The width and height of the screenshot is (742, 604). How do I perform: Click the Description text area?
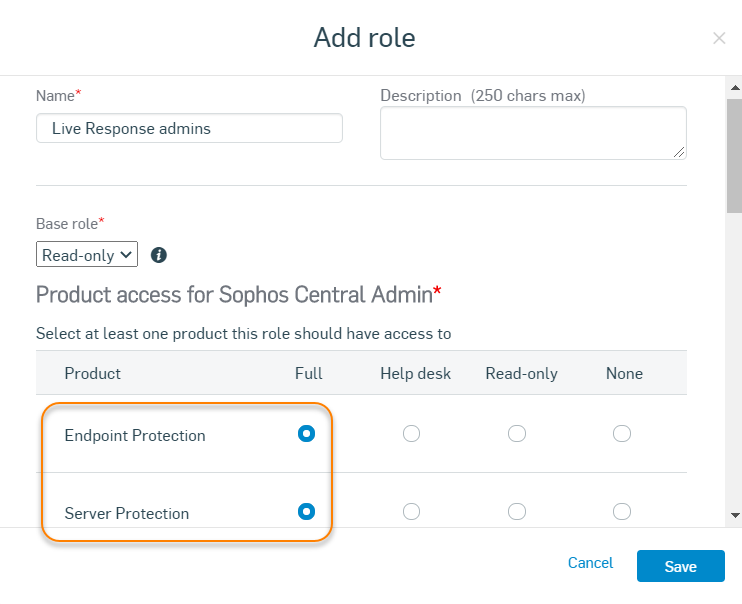pyautogui.click(x=532, y=132)
